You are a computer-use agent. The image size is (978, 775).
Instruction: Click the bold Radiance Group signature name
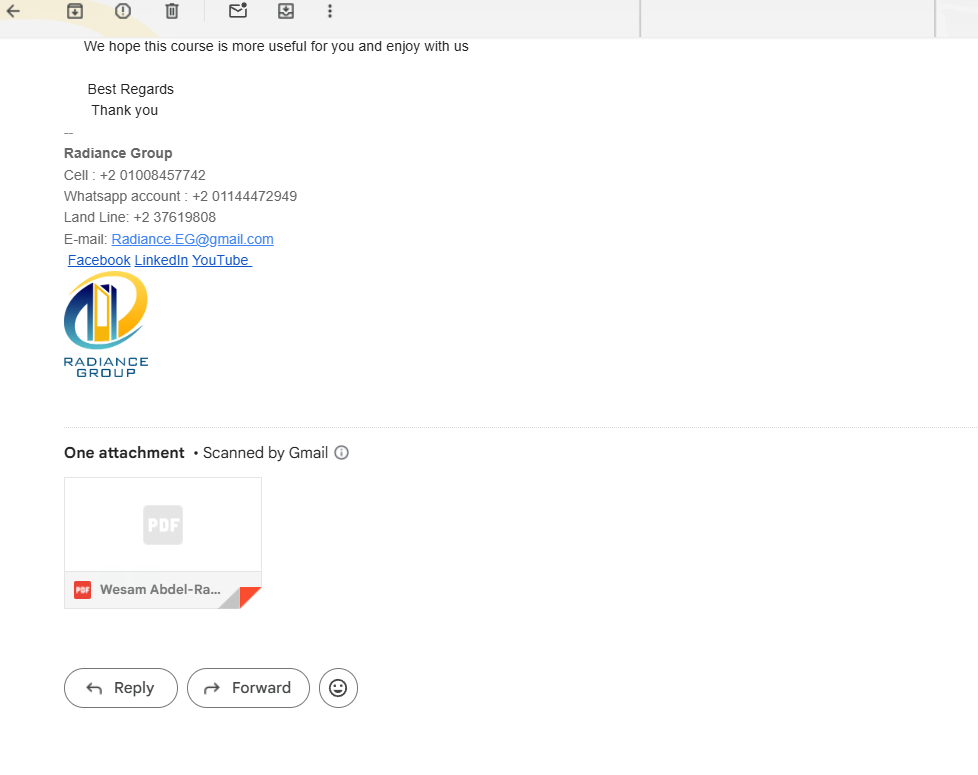[118, 153]
